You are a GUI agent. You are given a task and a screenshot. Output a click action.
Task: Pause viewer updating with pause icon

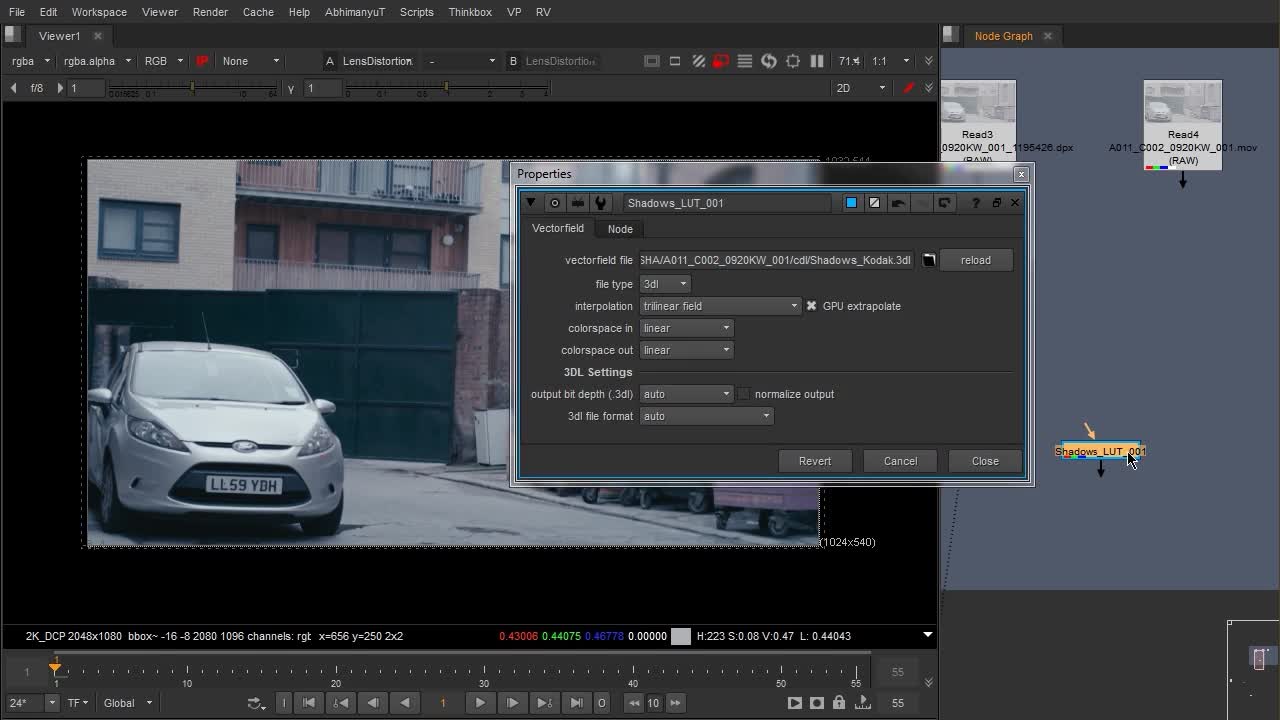point(817,61)
